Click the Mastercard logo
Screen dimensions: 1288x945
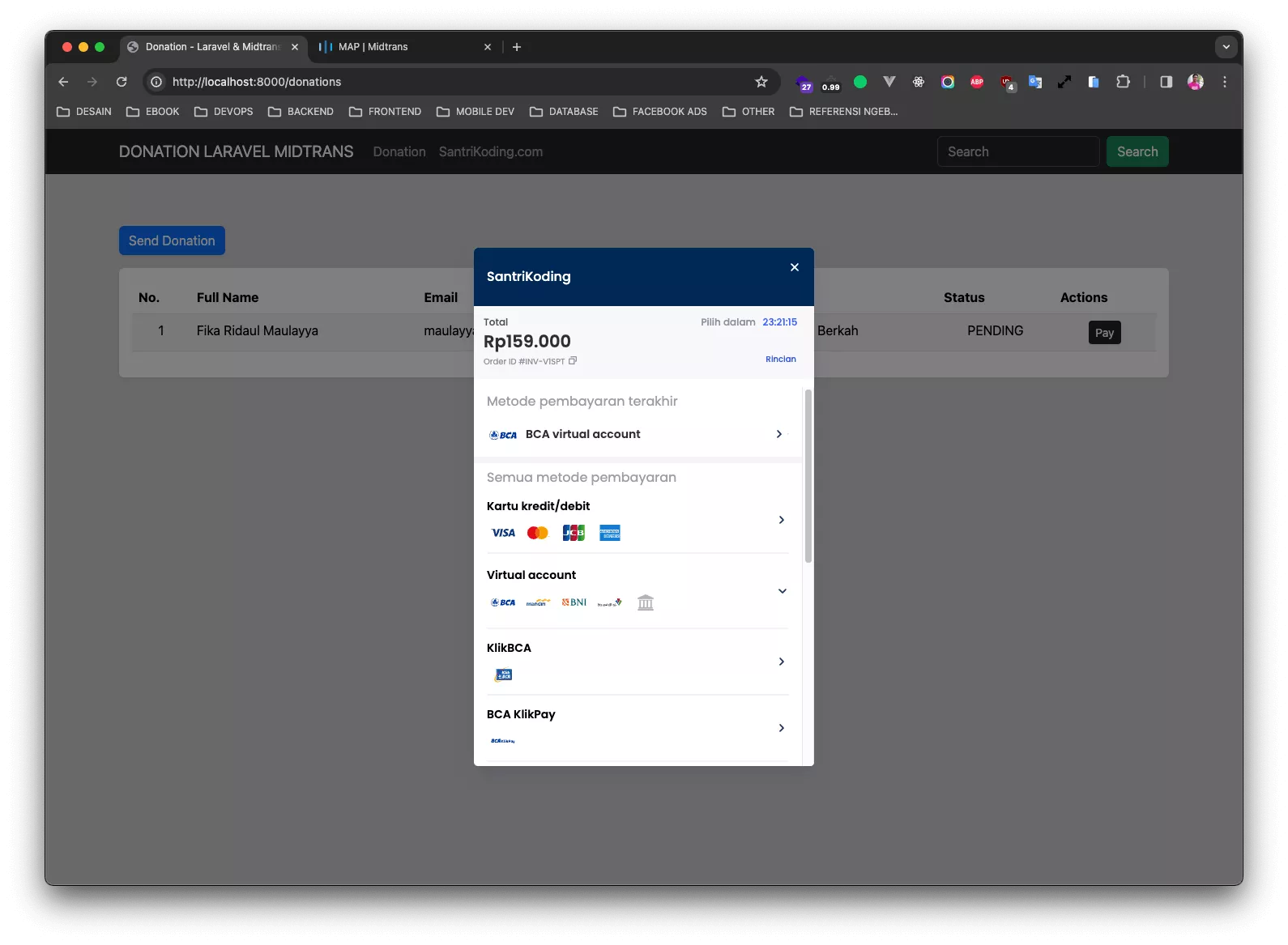tap(538, 533)
